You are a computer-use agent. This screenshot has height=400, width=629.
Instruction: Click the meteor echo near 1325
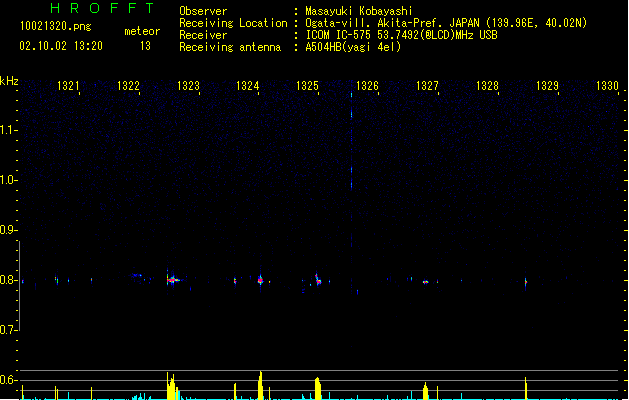(x=318, y=280)
